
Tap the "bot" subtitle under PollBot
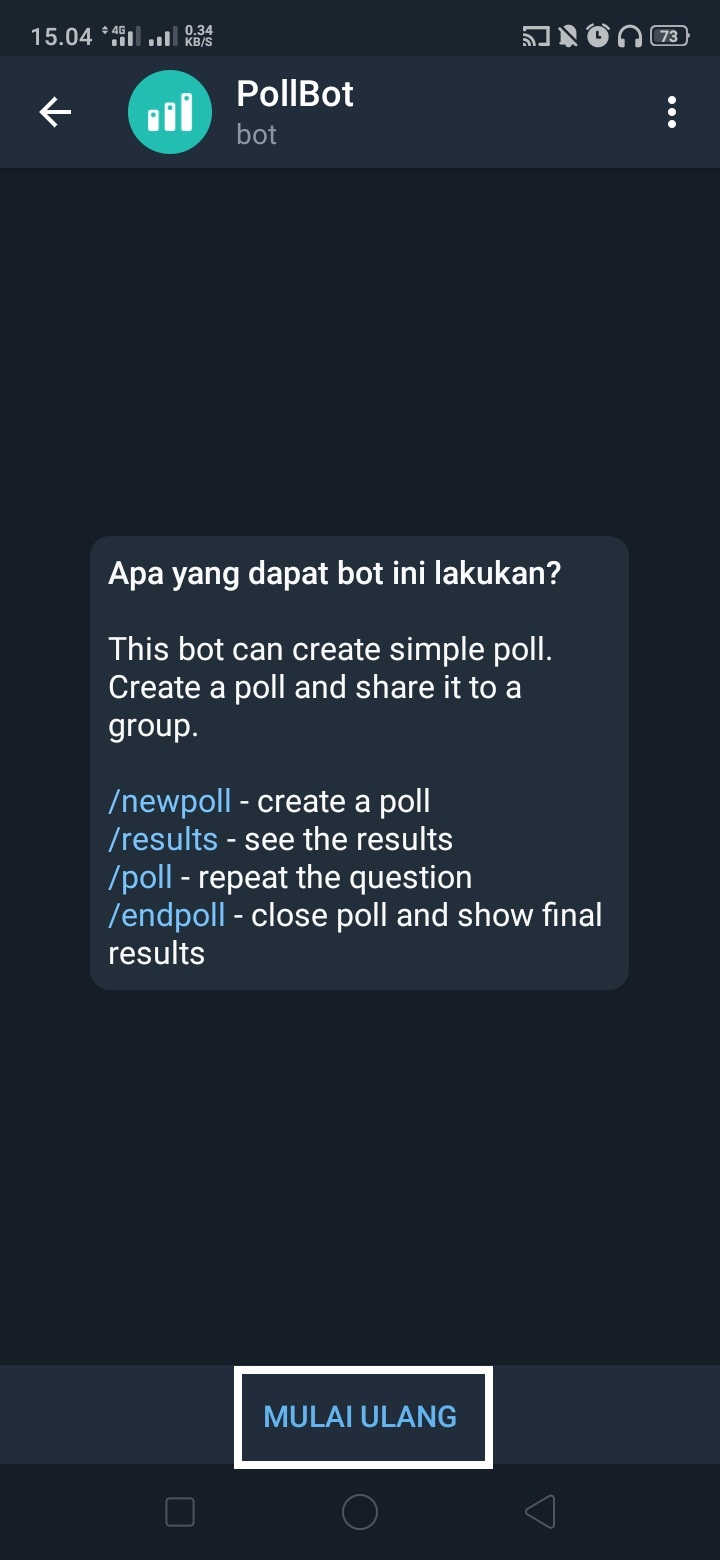256,135
